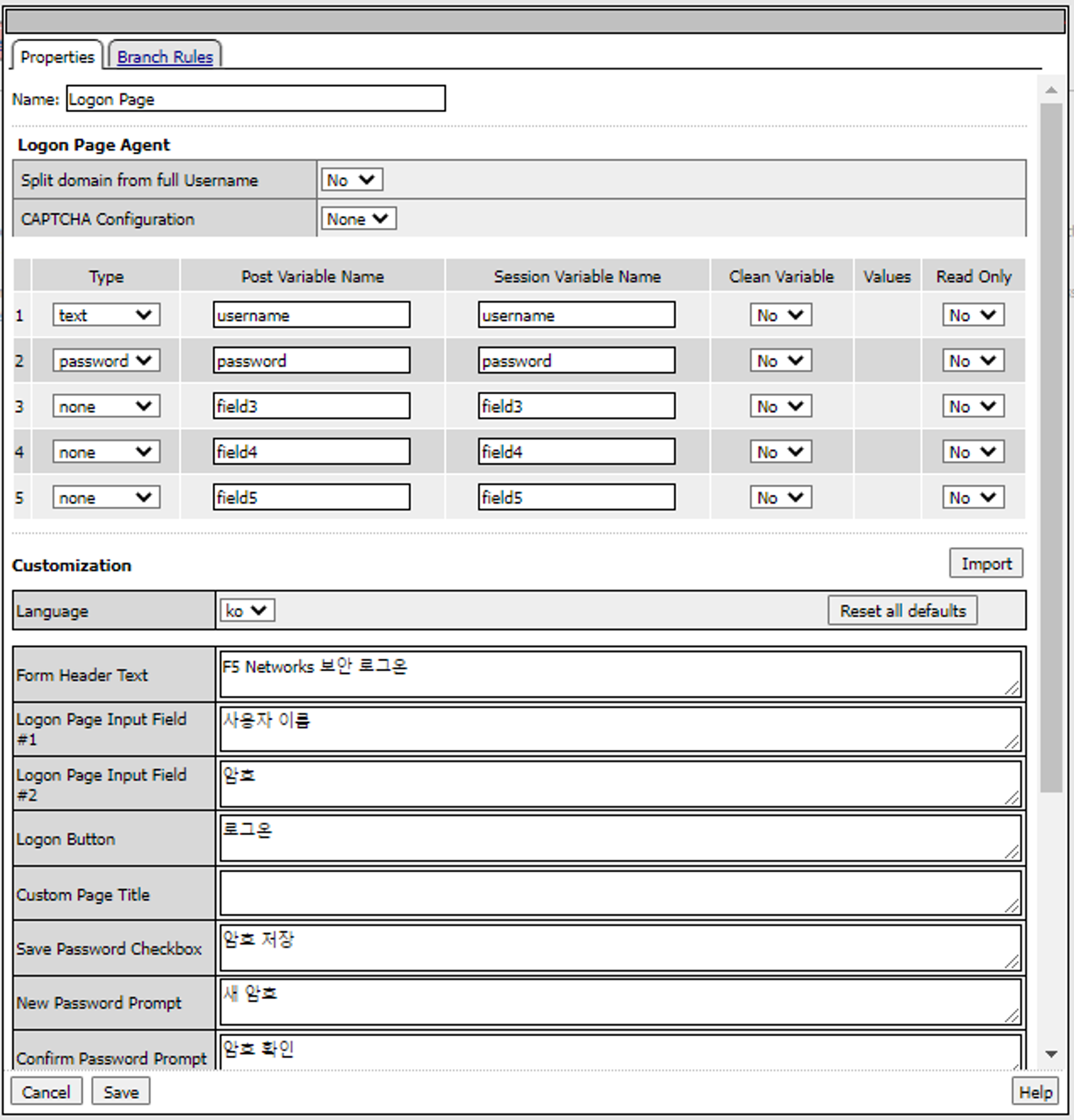The image size is (1074, 1120).
Task: Open row 3 Type dropdown set to none
Action: point(106,406)
